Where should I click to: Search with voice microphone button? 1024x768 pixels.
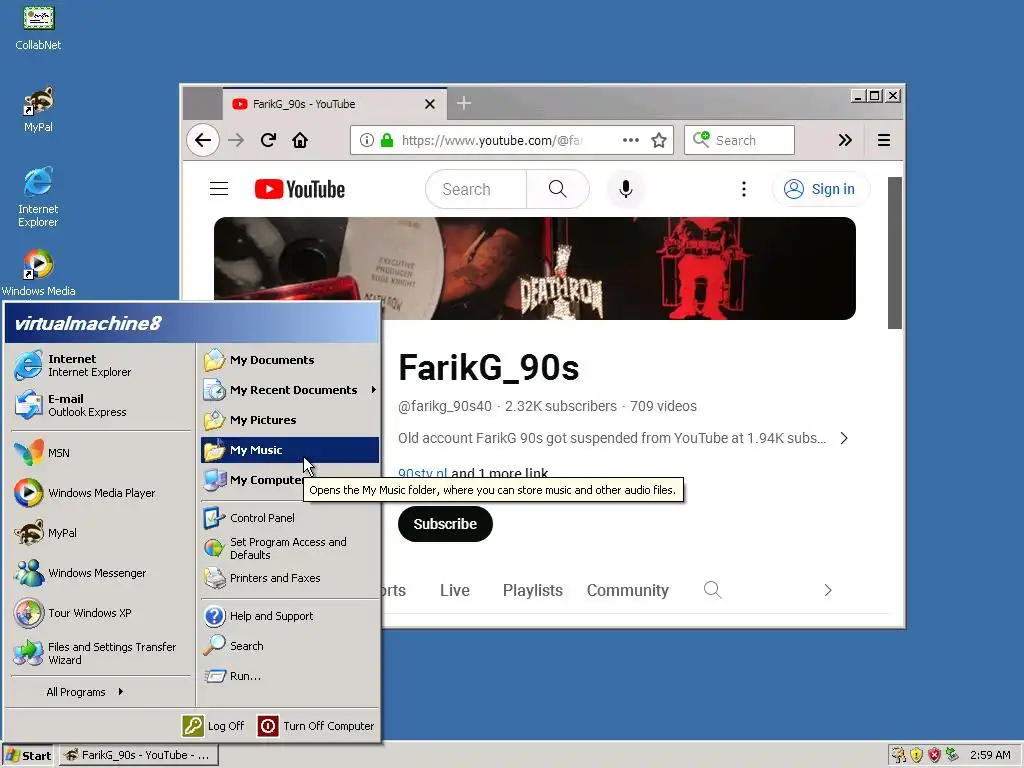pyautogui.click(x=625, y=189)
